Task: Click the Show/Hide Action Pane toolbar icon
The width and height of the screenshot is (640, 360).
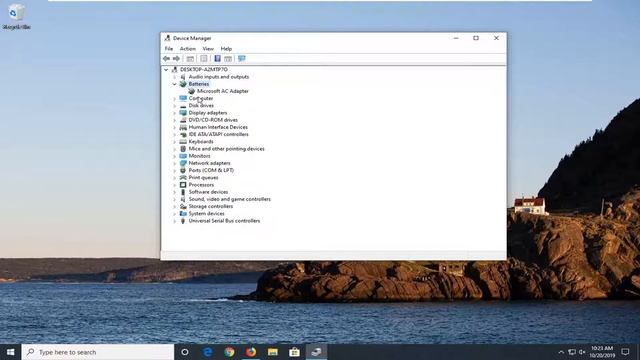Action: click(x=228, y=59)
